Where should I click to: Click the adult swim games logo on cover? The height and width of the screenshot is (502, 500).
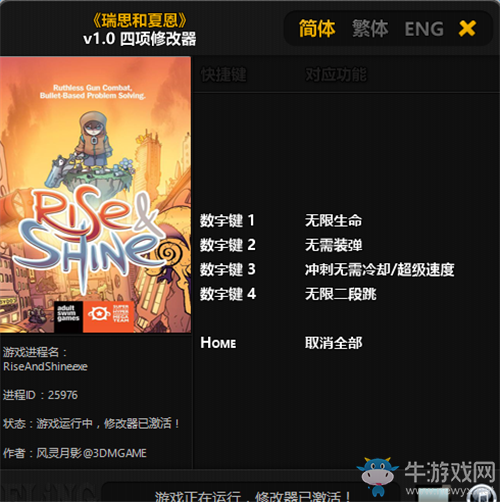click(68, 316)
